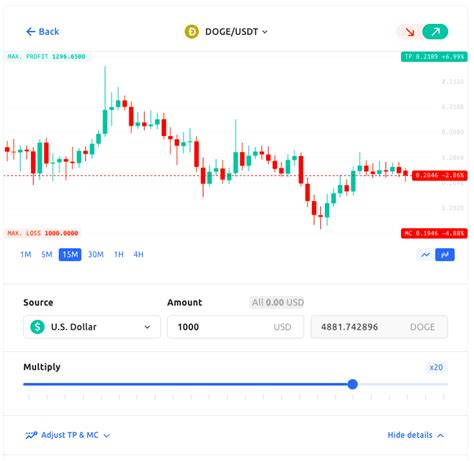Viewport: 474px width, 461px height.
Task: Select the 5M timeframe
Action: [47, 255]
